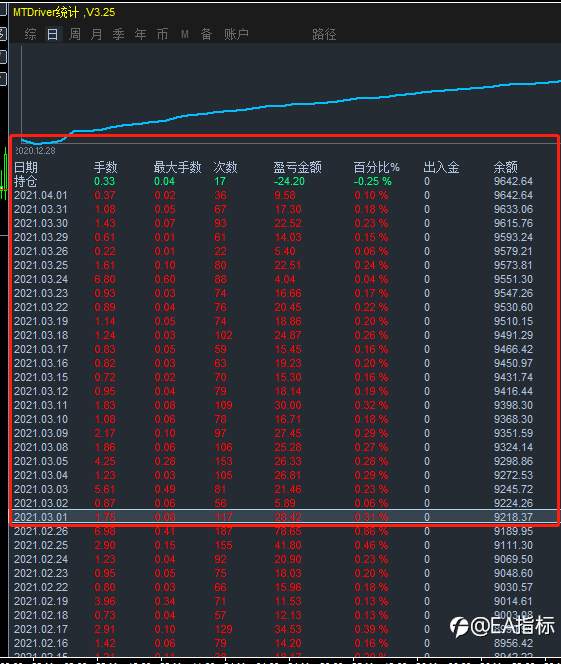561x664 pixels.
Task: Click the 最大手数 column header
Action: coord(177,167)
